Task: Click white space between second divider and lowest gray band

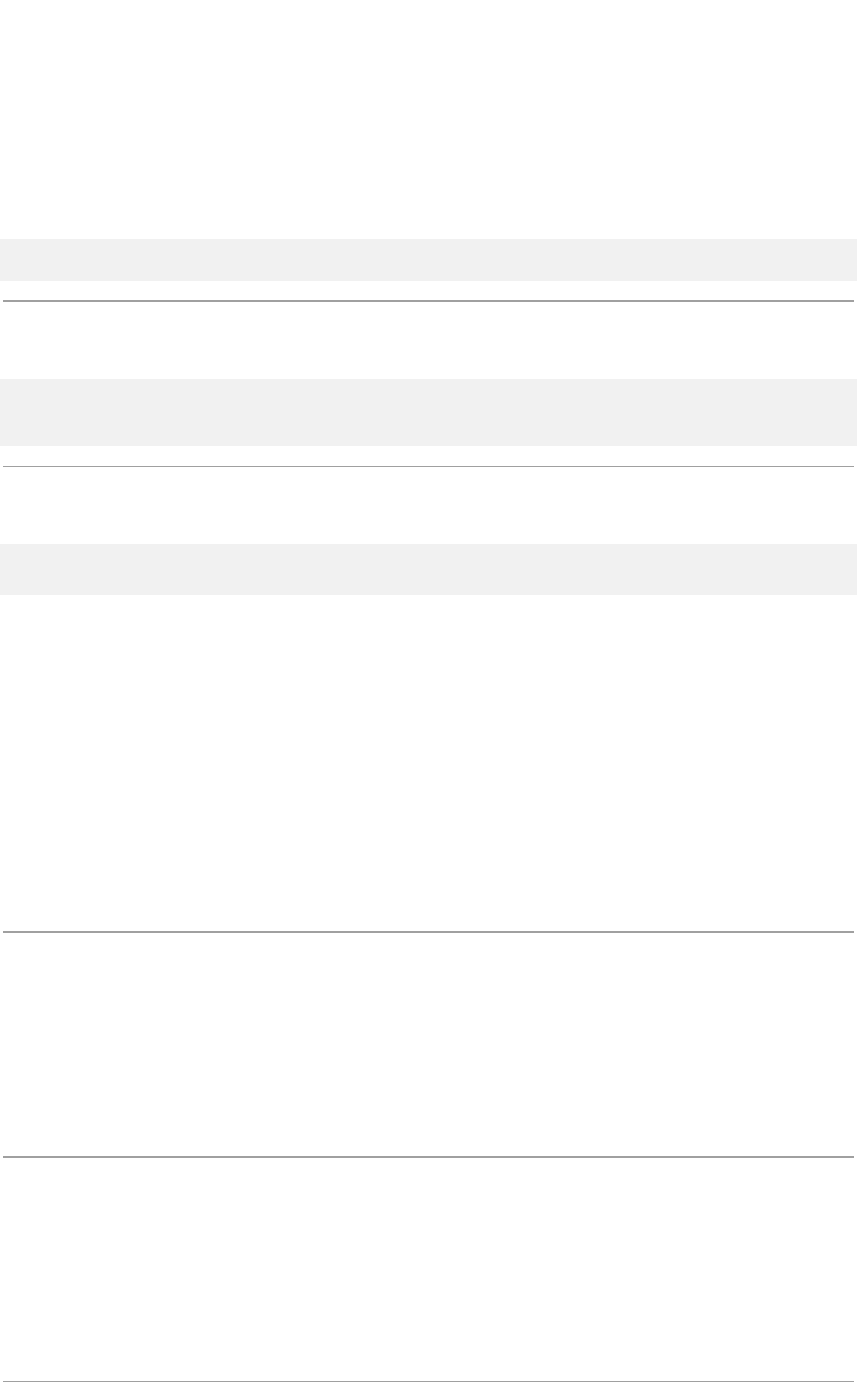Action: click(x=428, y=505)
